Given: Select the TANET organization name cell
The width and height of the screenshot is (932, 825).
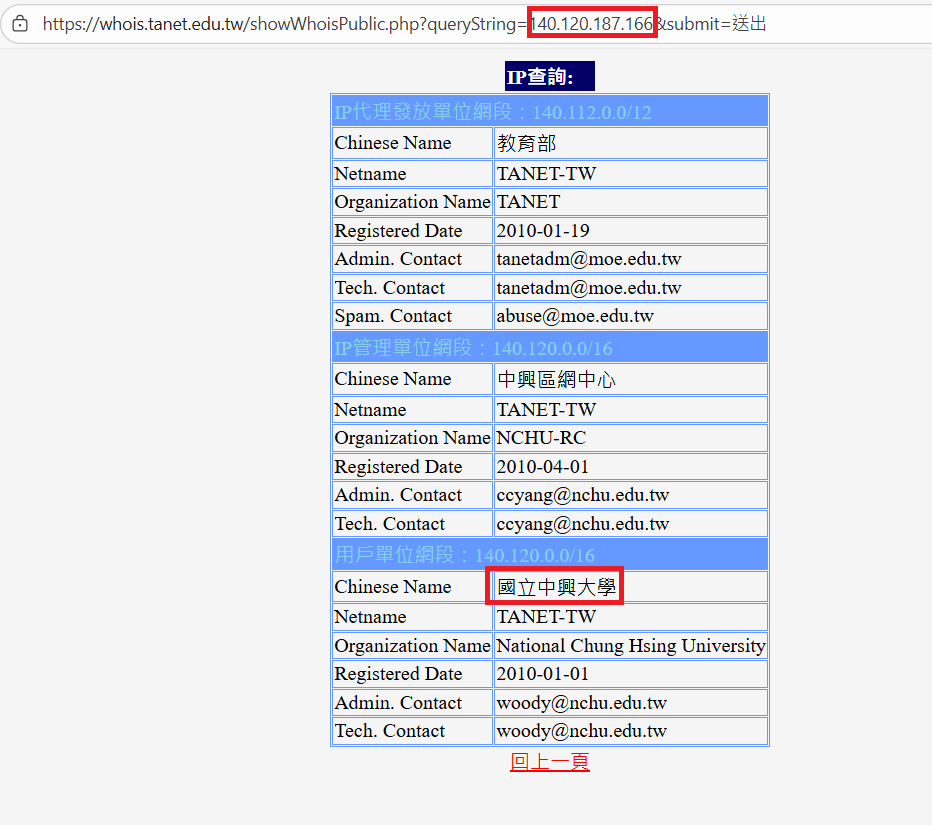Looking at the screenshot, I should pos(631,202).
